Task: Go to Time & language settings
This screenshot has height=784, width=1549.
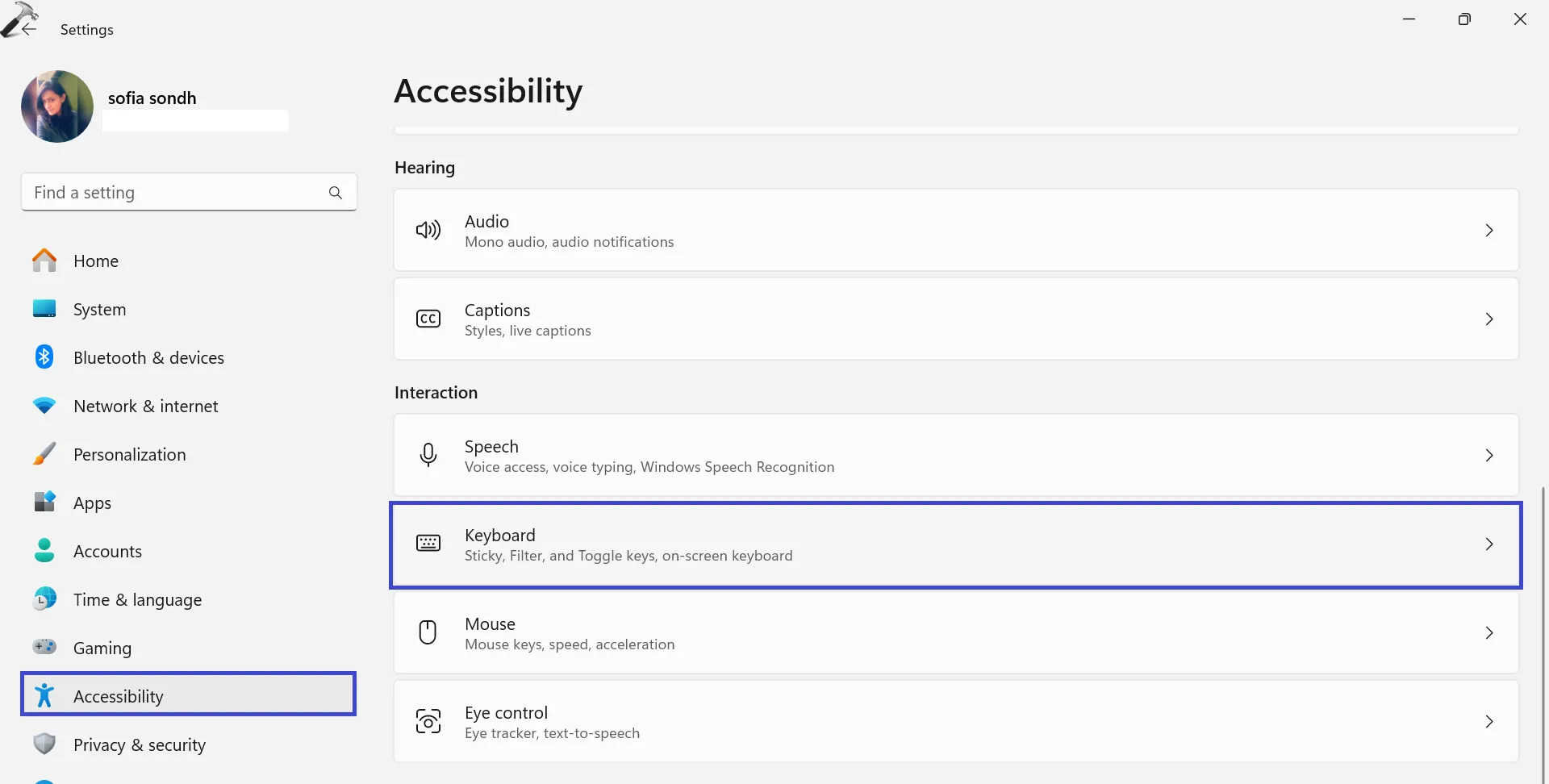Action: pyautogui.click(x=137, y=600)
